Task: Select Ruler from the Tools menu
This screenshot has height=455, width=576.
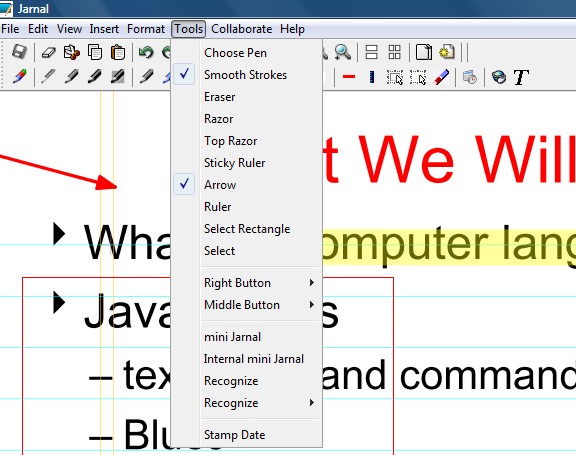Action: pyautogui.click(x=245, y=206)
